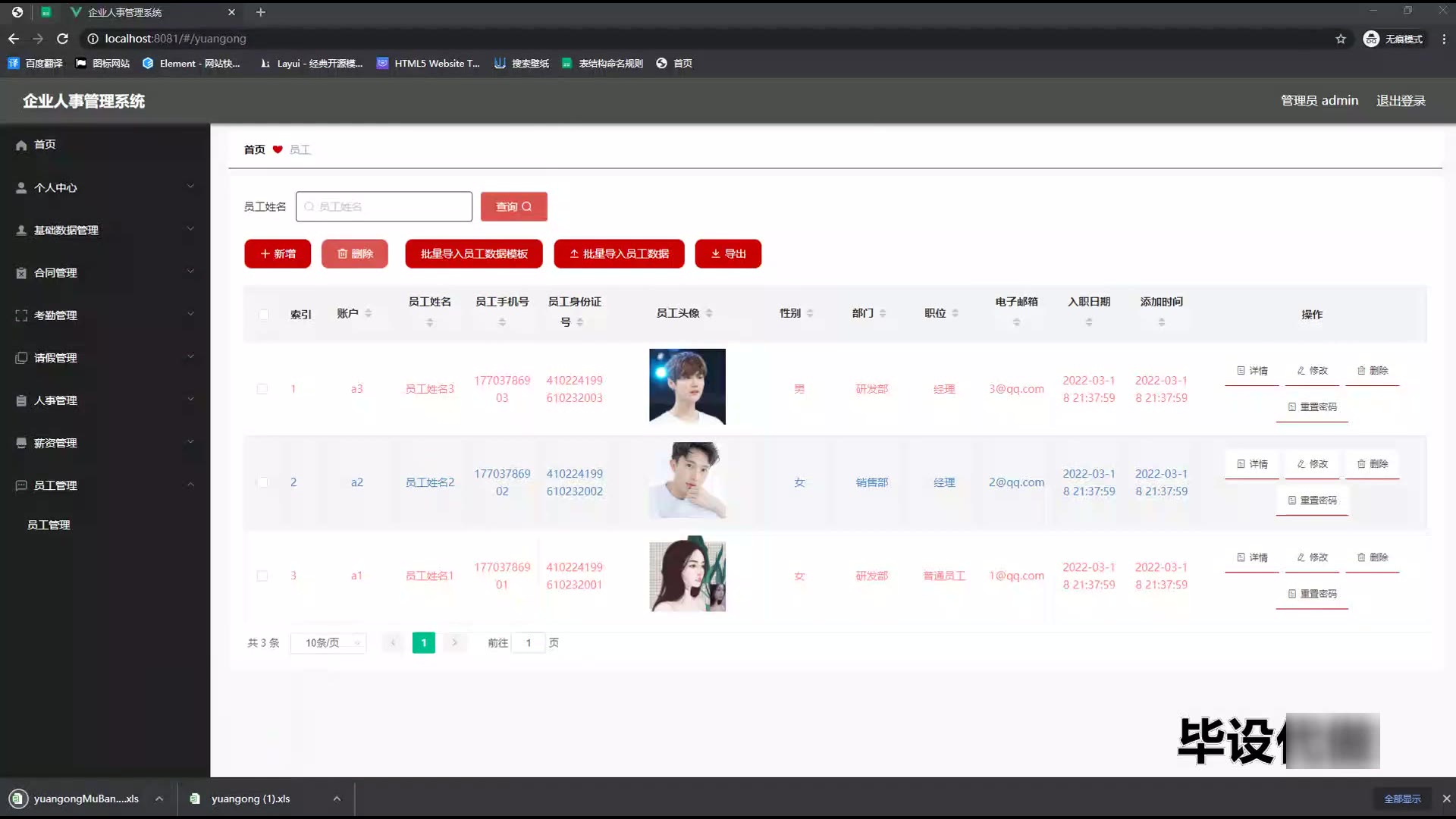Viewport: 1456px width, 819px height.
Task: Check the row checkbox for a1
Action: point(262,576)
